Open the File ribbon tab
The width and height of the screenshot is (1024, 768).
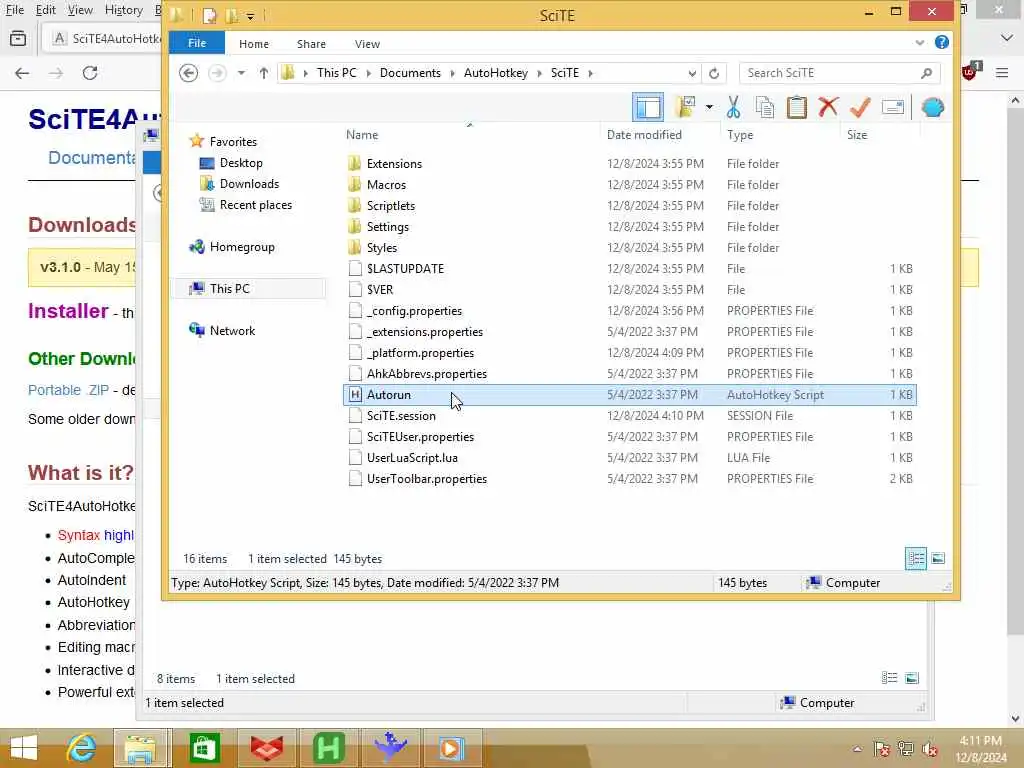pyautogui.click(x=197, y=43)
